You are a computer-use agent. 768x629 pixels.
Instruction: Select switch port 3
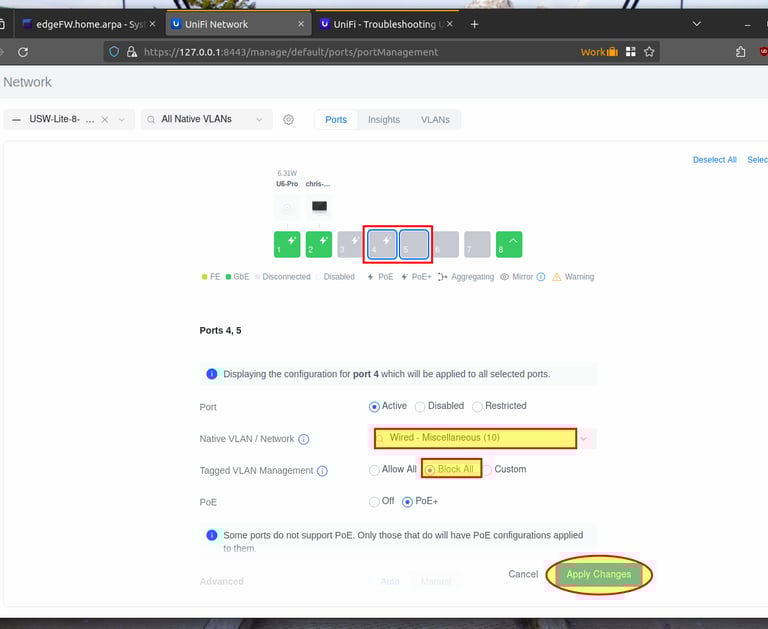tap(350, 244)
